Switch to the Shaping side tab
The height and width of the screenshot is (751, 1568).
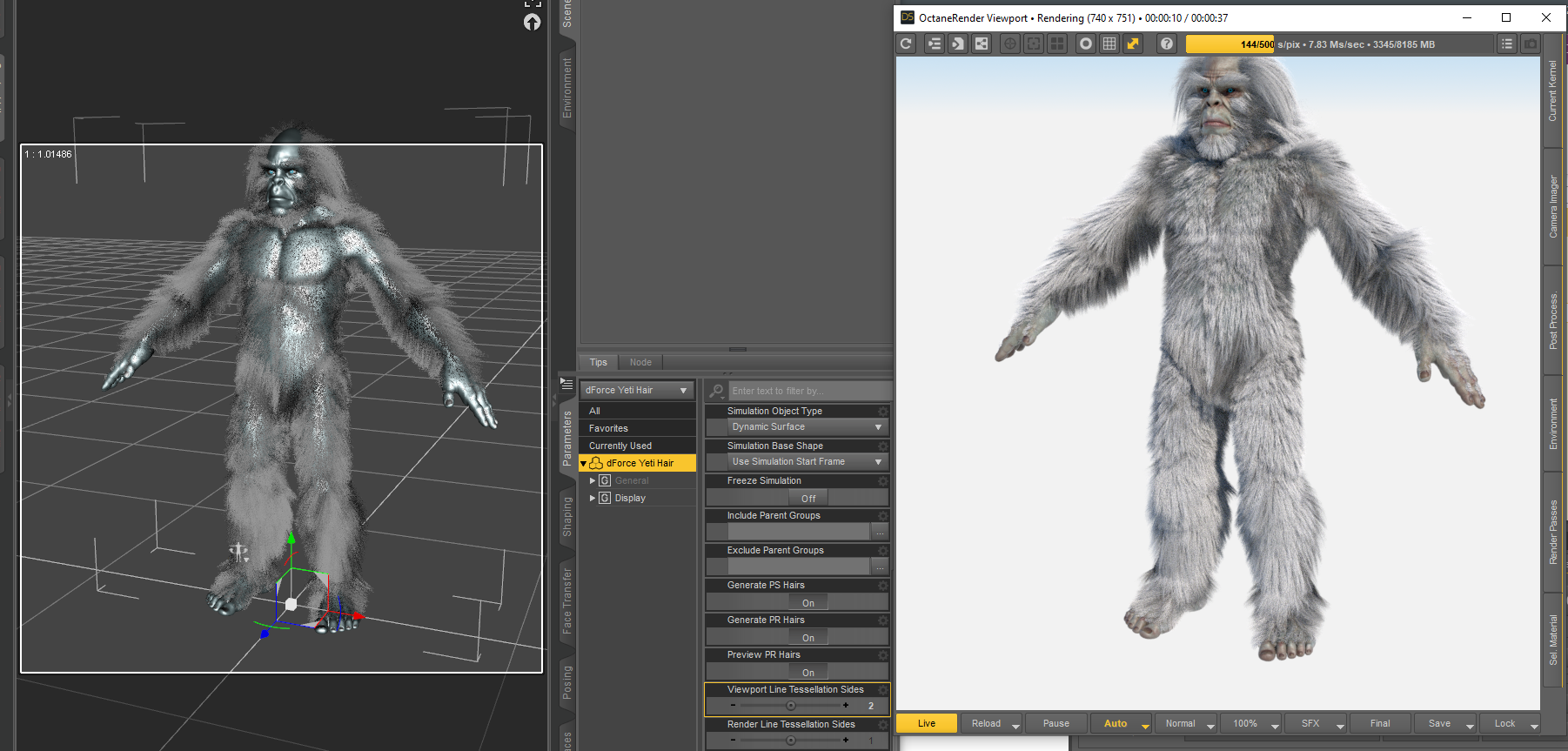point(567,517)
